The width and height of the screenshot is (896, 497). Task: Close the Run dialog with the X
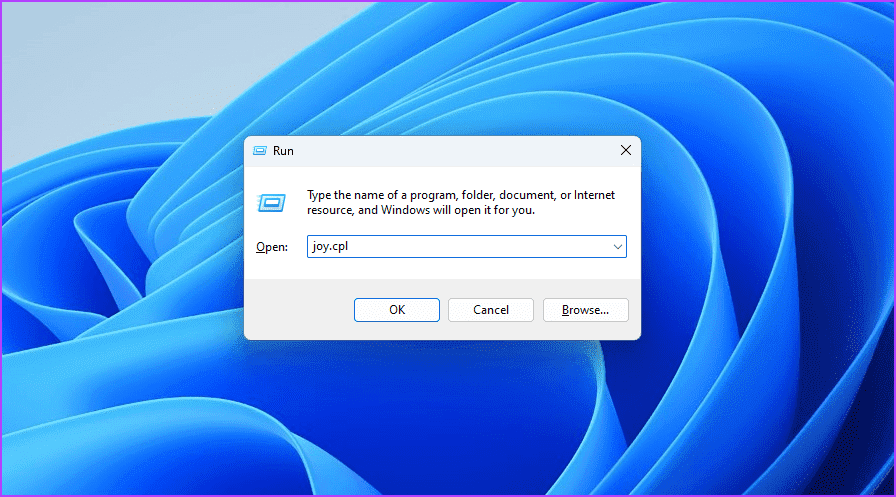click(x=626, y=150)
